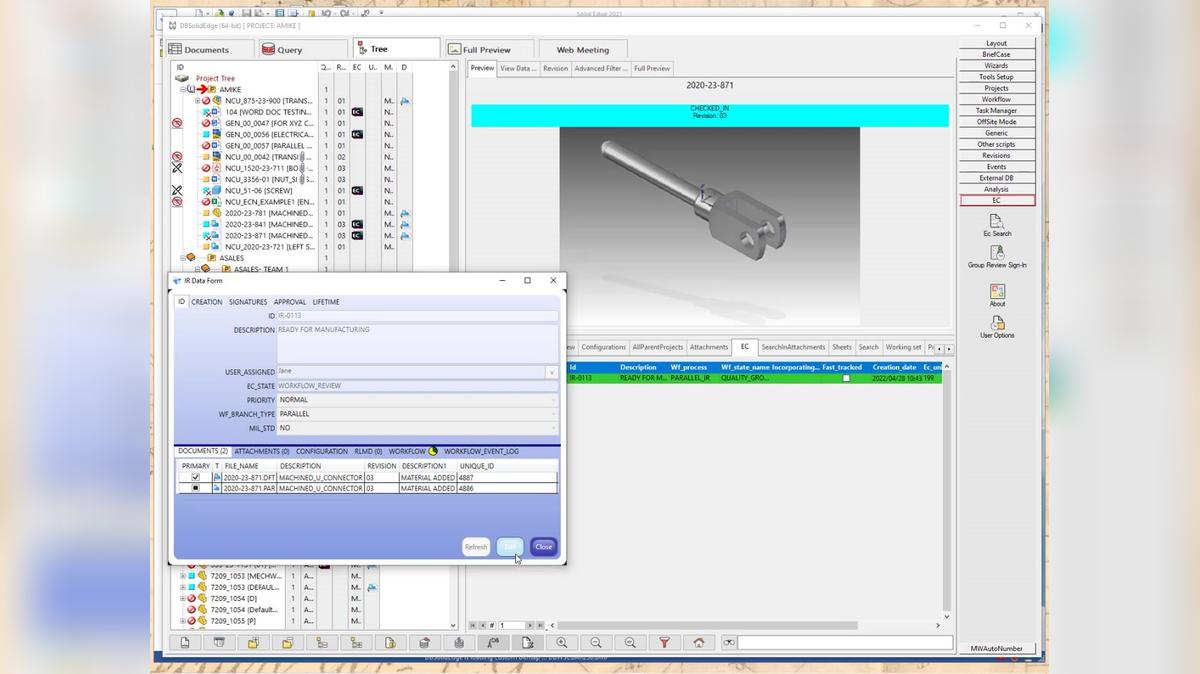Click the zoom in magnifier icon
The width and height of the screenshot is (1200, 674).
click(x=562, y=643)
